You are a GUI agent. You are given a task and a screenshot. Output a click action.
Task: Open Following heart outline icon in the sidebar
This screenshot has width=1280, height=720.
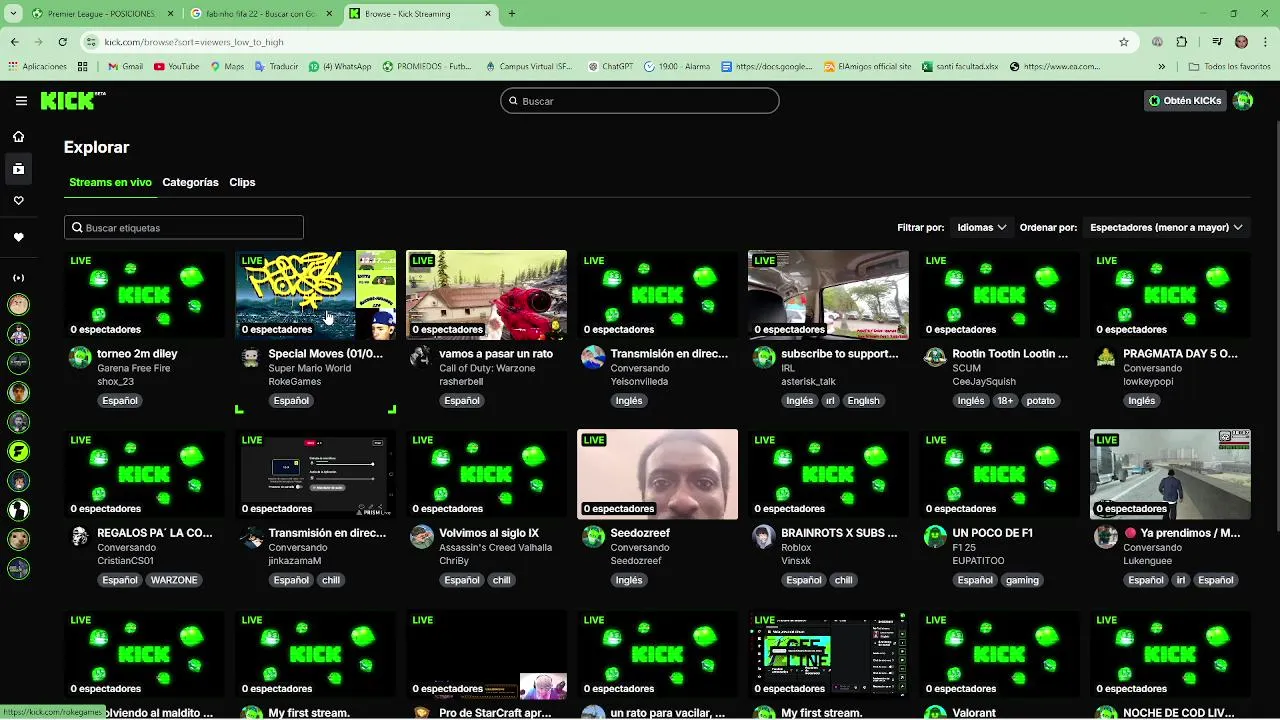(18, 201)
